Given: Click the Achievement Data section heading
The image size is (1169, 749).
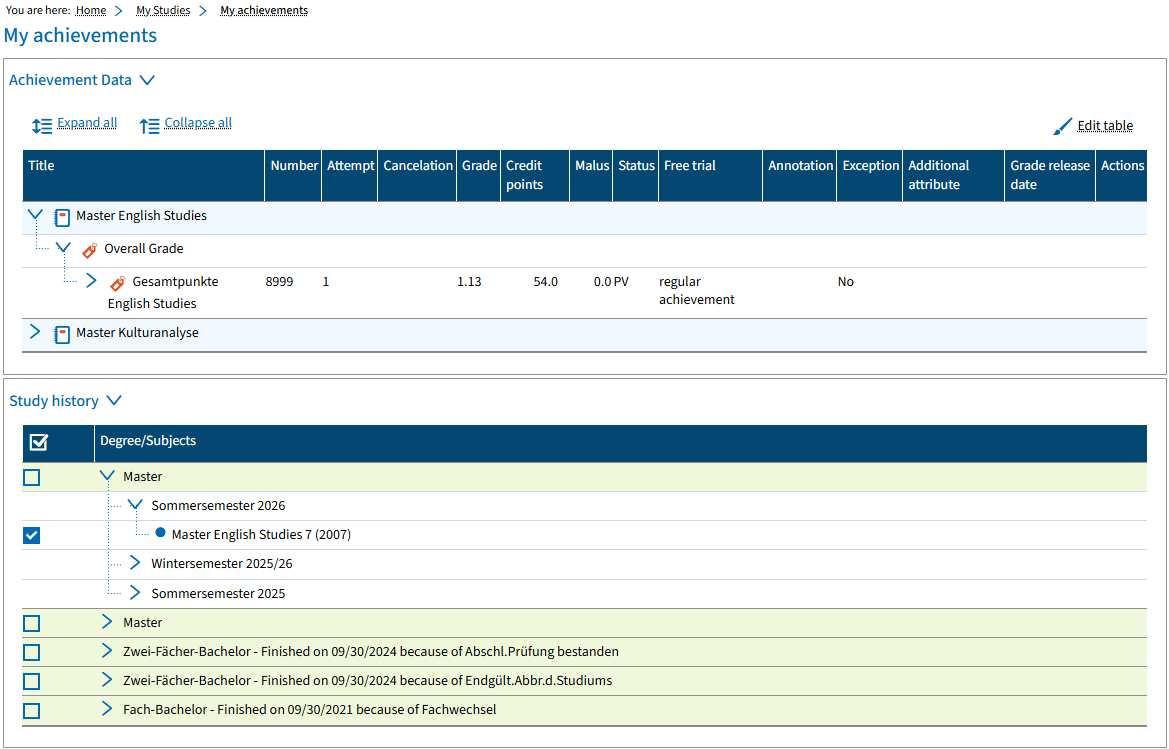Looking at the screenshot, I should [x=70, y=80].
